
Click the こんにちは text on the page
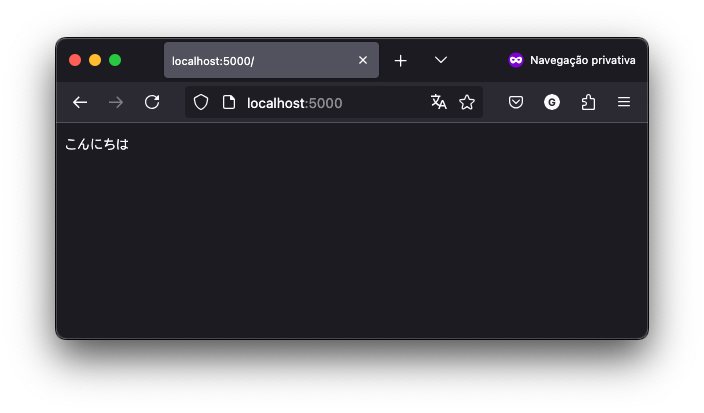point(97,144)
